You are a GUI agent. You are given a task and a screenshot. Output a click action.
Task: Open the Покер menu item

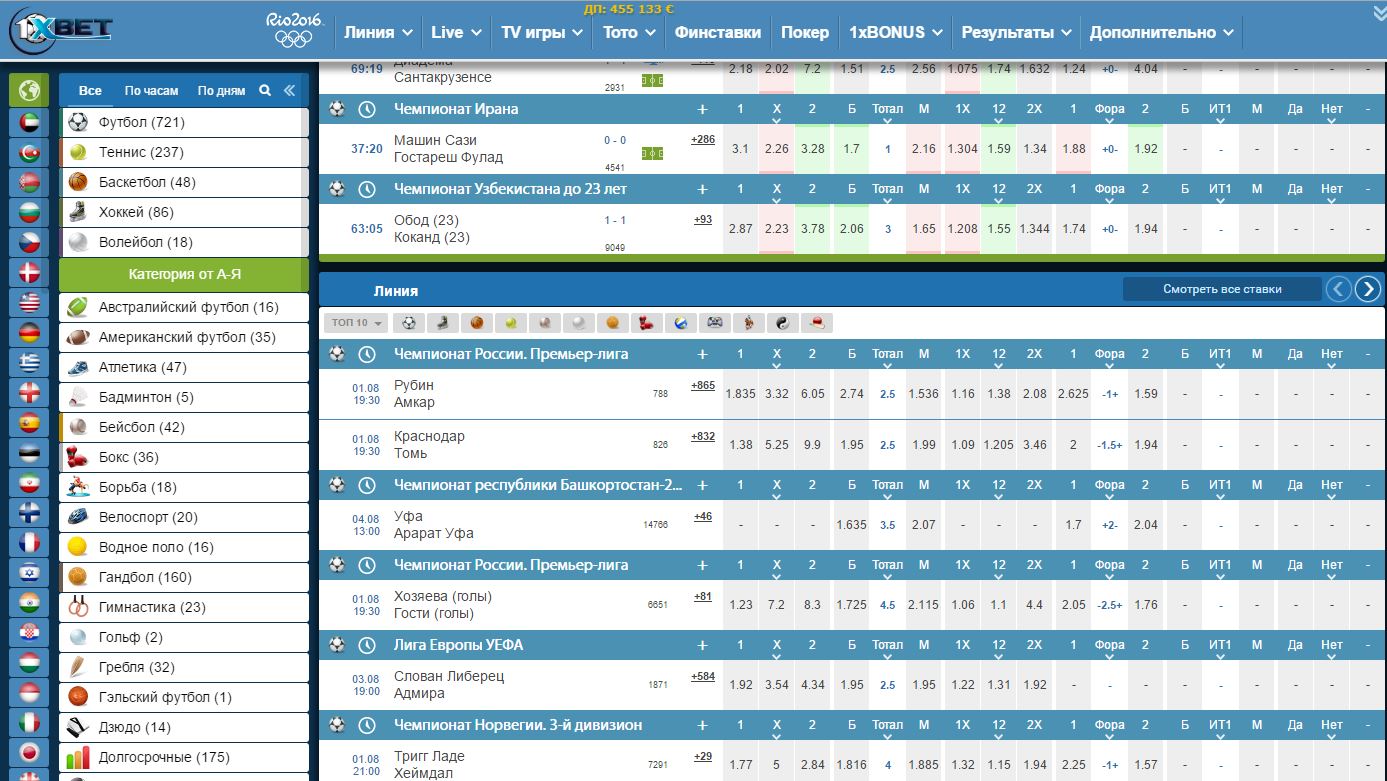coord(805,31)
